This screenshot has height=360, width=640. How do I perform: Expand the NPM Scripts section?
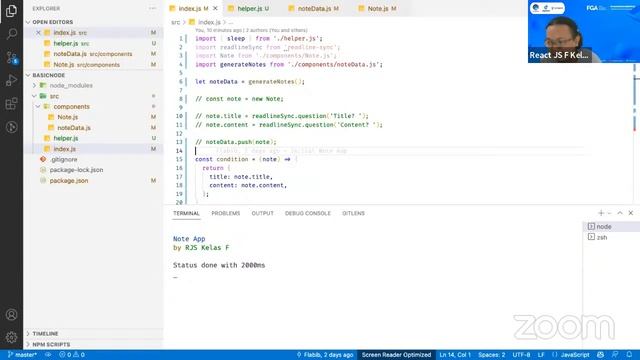point(51,344)
